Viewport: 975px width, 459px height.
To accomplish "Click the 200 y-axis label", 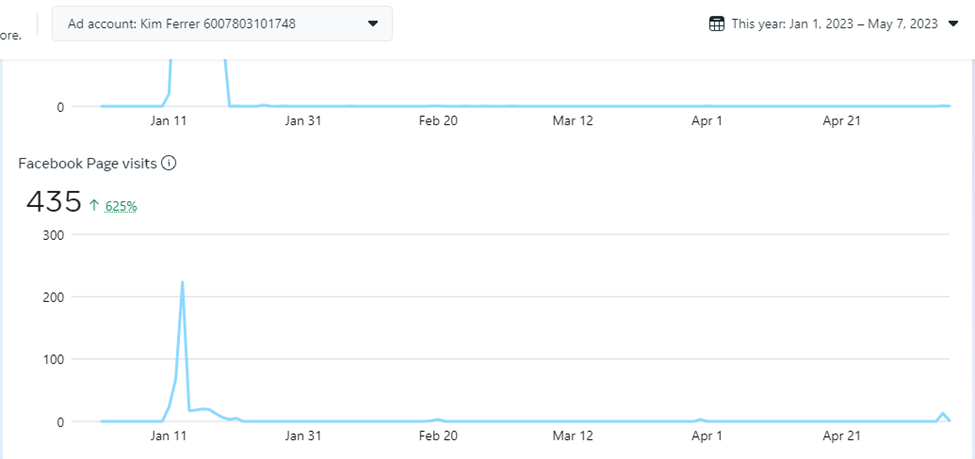I will click(x=52, y=297).
